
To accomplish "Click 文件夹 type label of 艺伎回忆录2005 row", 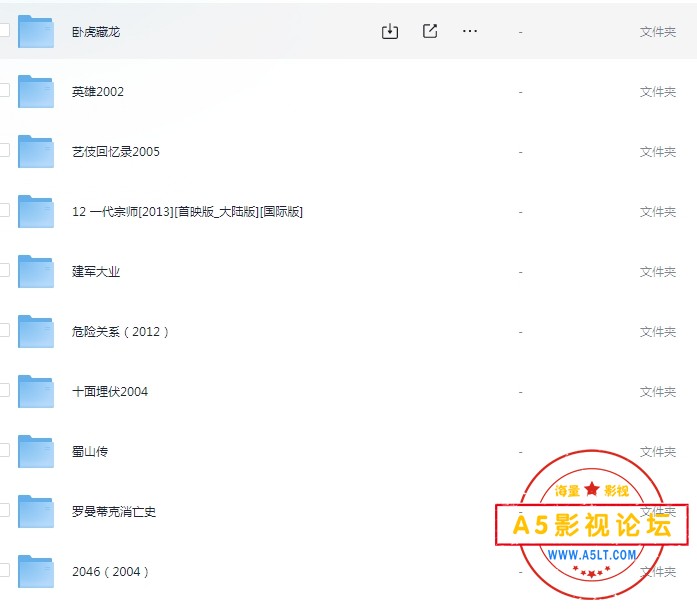I will point(658,152).
